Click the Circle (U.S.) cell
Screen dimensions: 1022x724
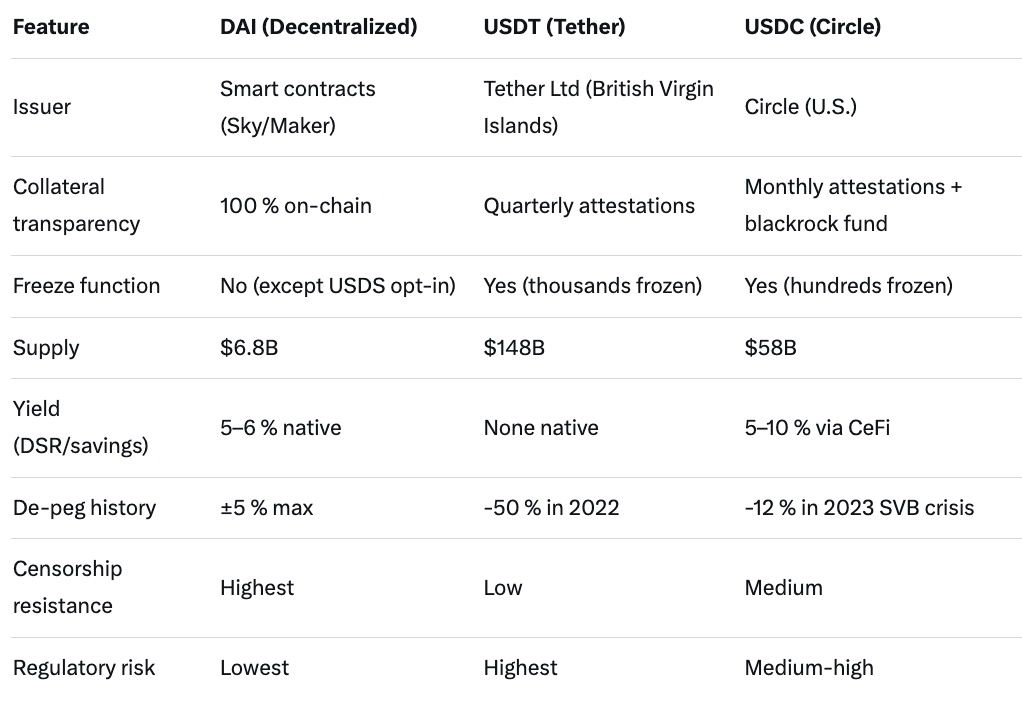point(800,107)
